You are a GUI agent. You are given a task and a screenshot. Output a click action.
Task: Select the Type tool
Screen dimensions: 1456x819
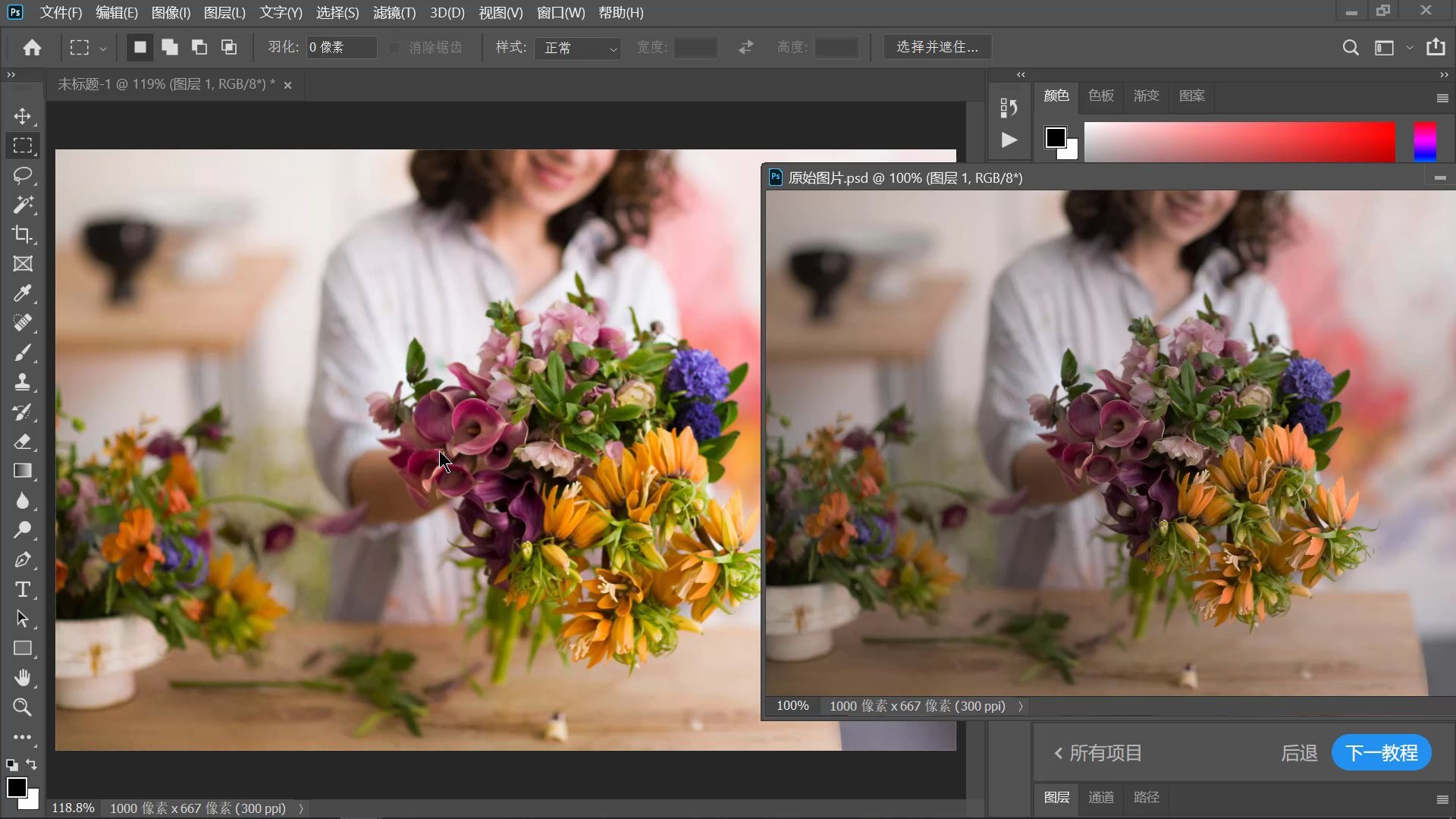pos(23,589)
